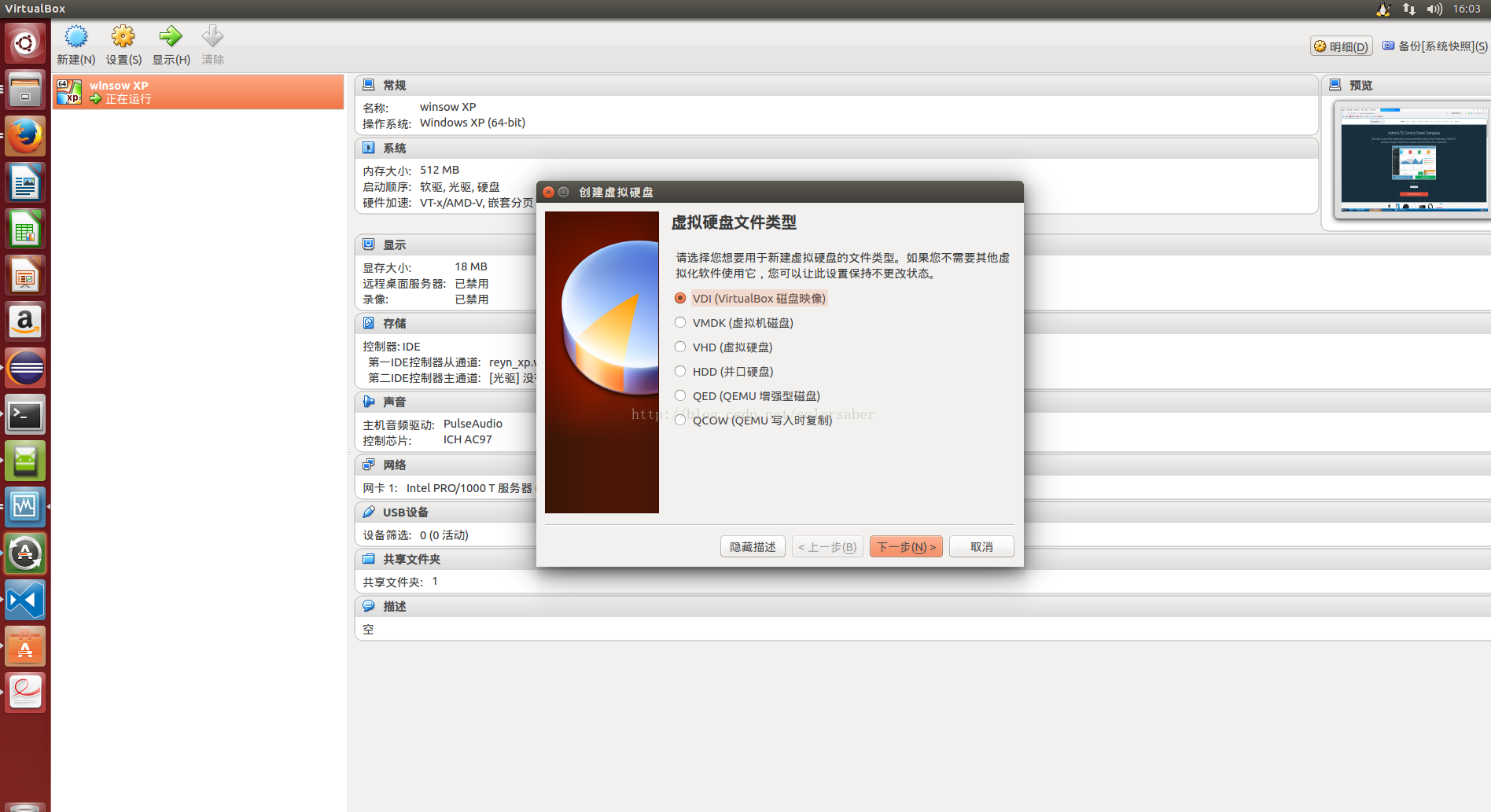Open Software Updater launcher icon
Screen dimensions: 1491x812
pyautogui.click(x=25, y=553)
